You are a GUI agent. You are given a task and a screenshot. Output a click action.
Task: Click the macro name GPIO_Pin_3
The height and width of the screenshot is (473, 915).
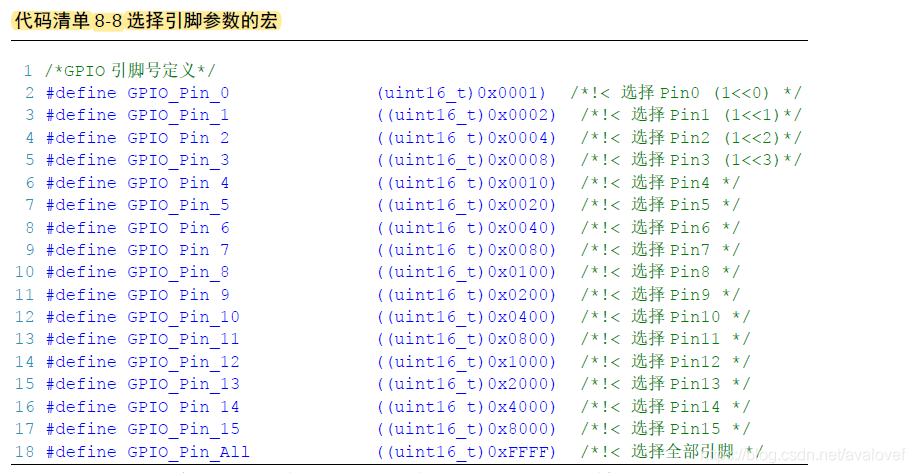pyautogui.click(x=179, y=160)
